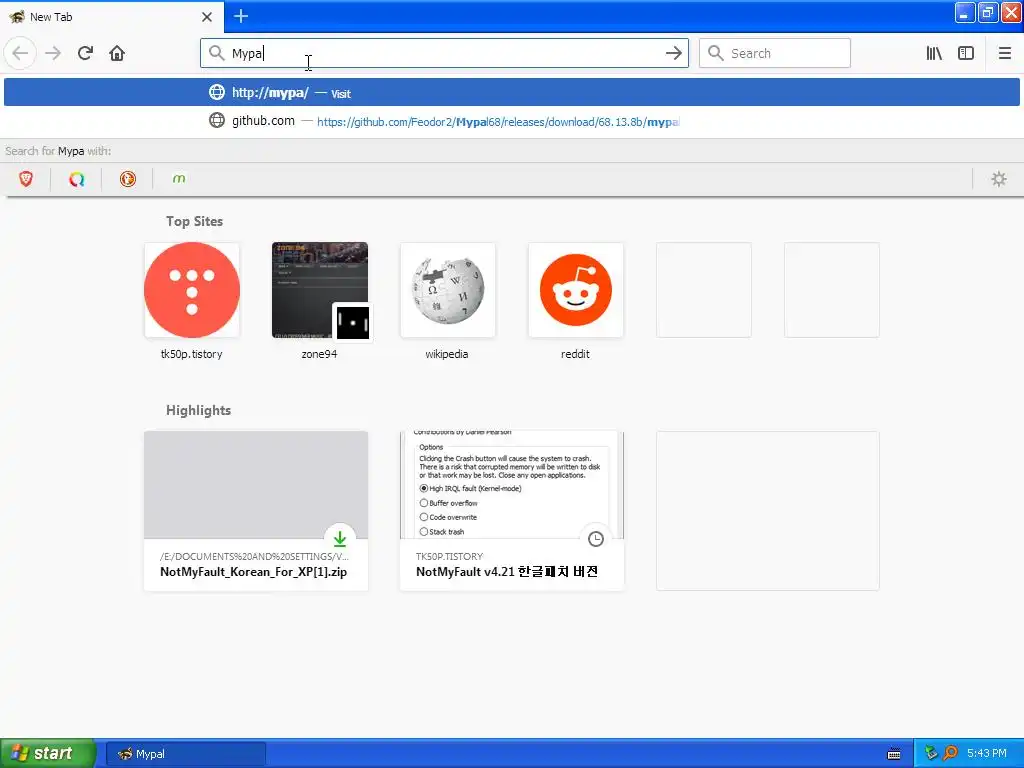The height and width of the screenshot is (768, 1024).
Task: Select the Mypal taskbar button
Action: click(186, 754)
